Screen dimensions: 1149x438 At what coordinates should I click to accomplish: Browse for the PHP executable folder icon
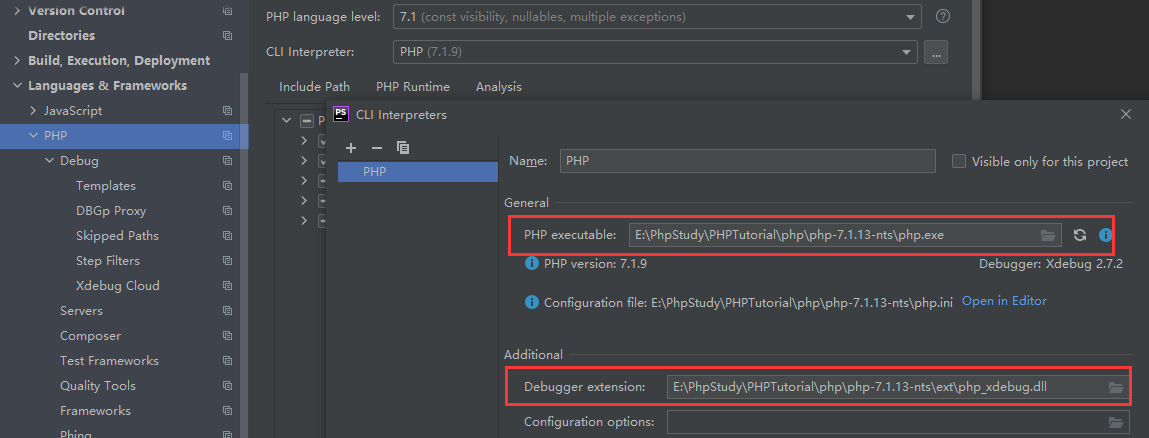tap(1049, 235)
